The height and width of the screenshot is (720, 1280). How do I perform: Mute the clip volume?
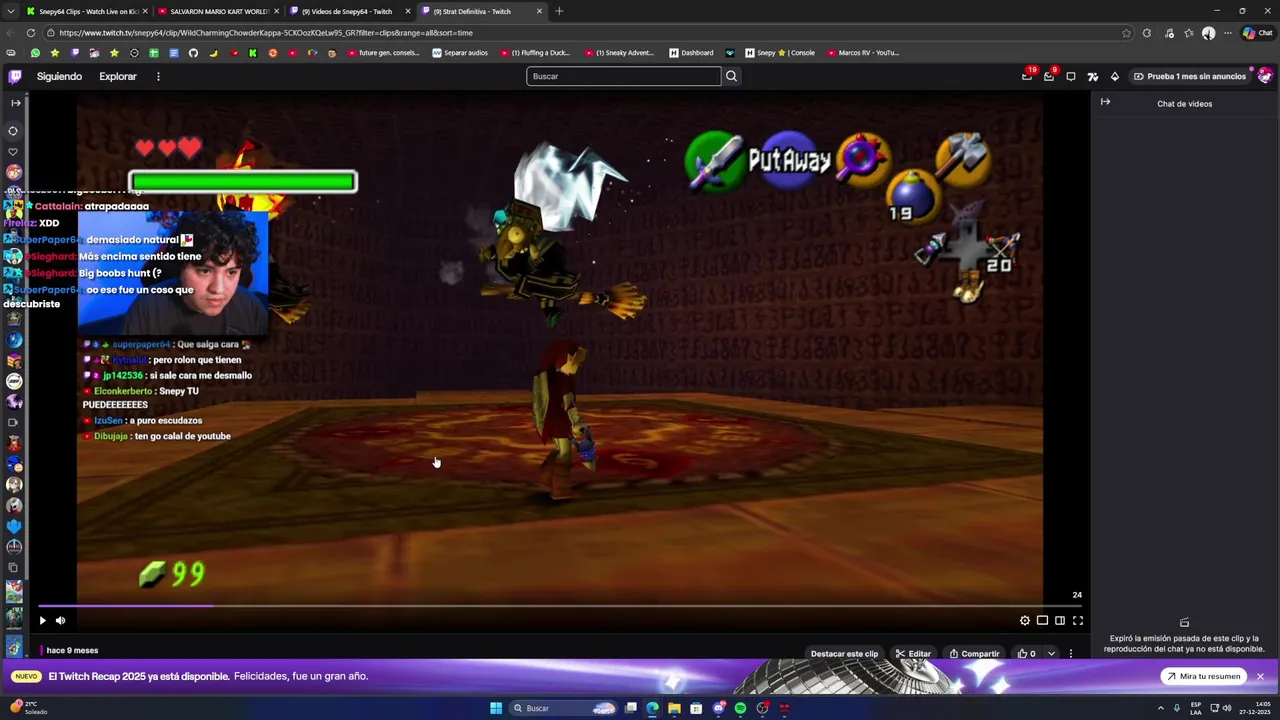pos(60,621)
